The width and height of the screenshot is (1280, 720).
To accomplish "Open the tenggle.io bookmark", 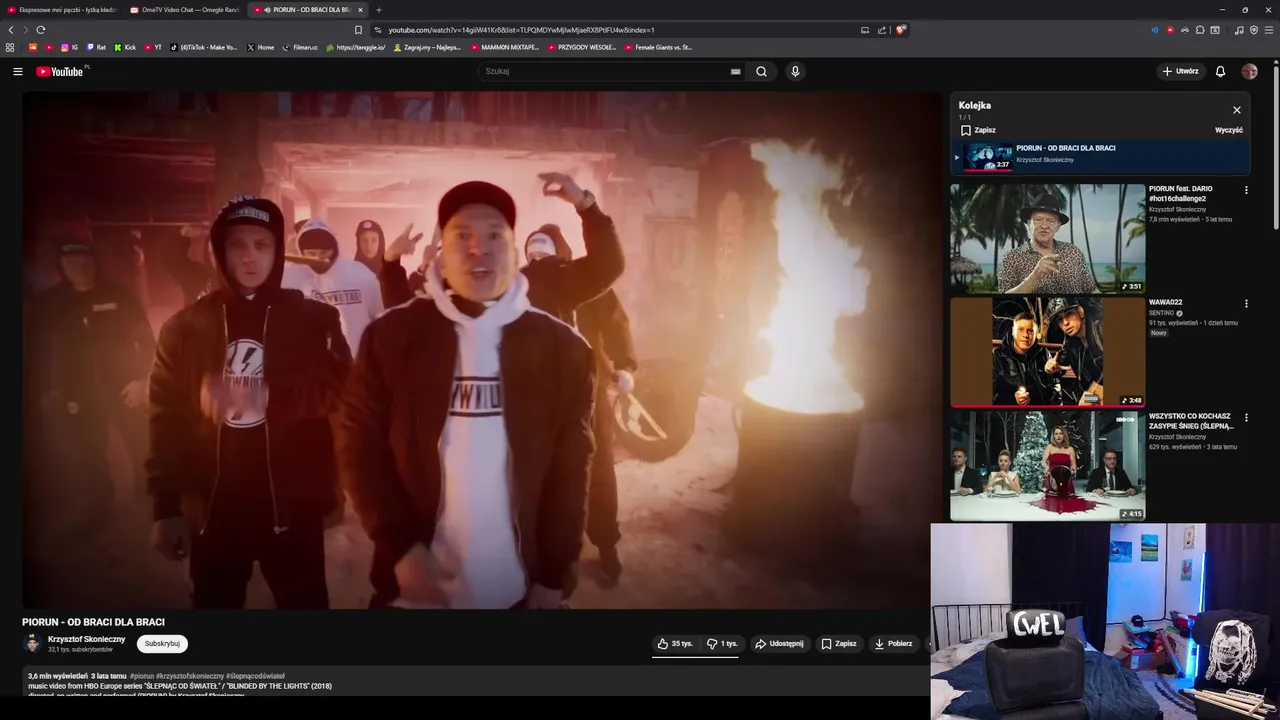I will point(356,47).
